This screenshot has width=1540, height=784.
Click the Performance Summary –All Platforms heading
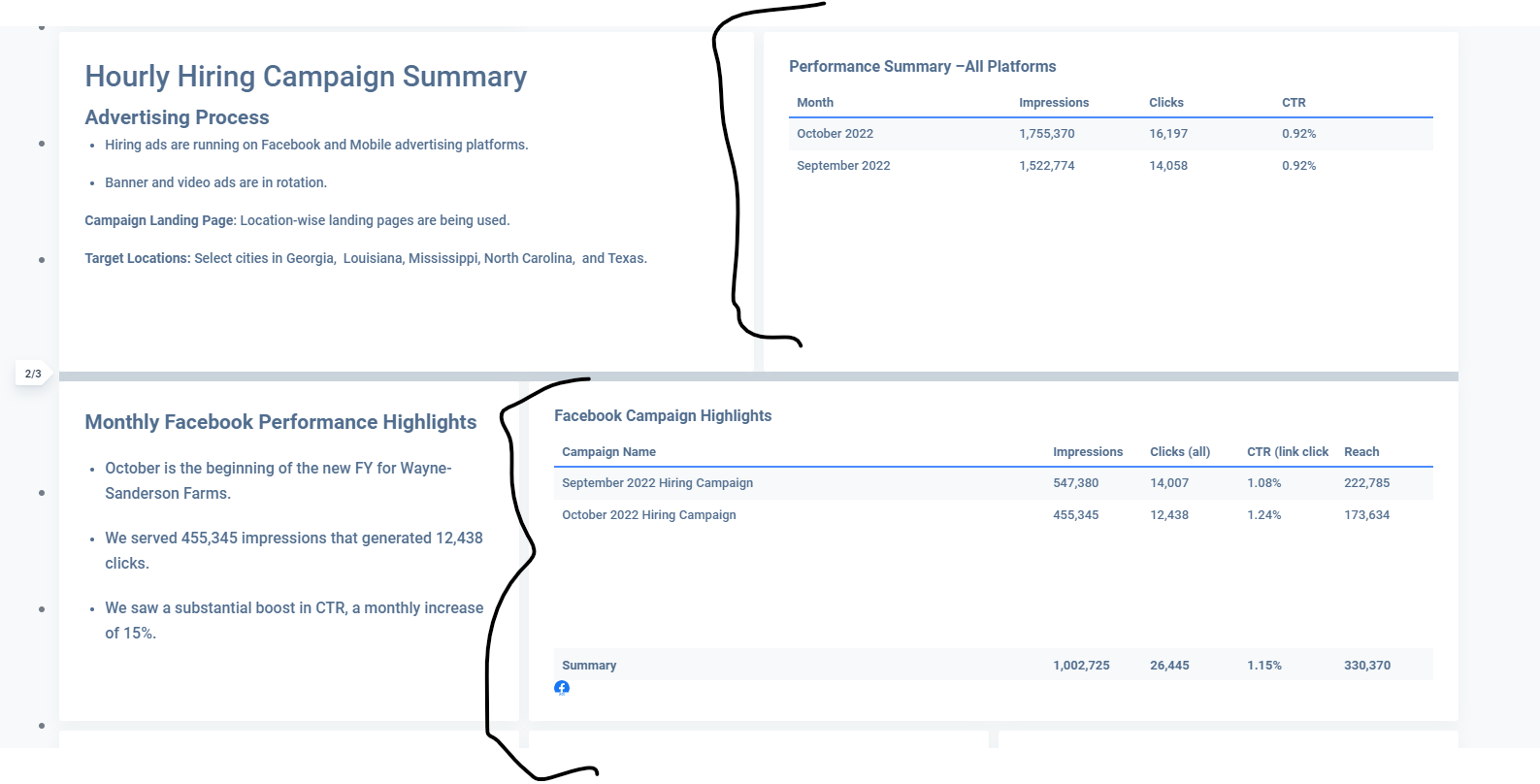922,67
